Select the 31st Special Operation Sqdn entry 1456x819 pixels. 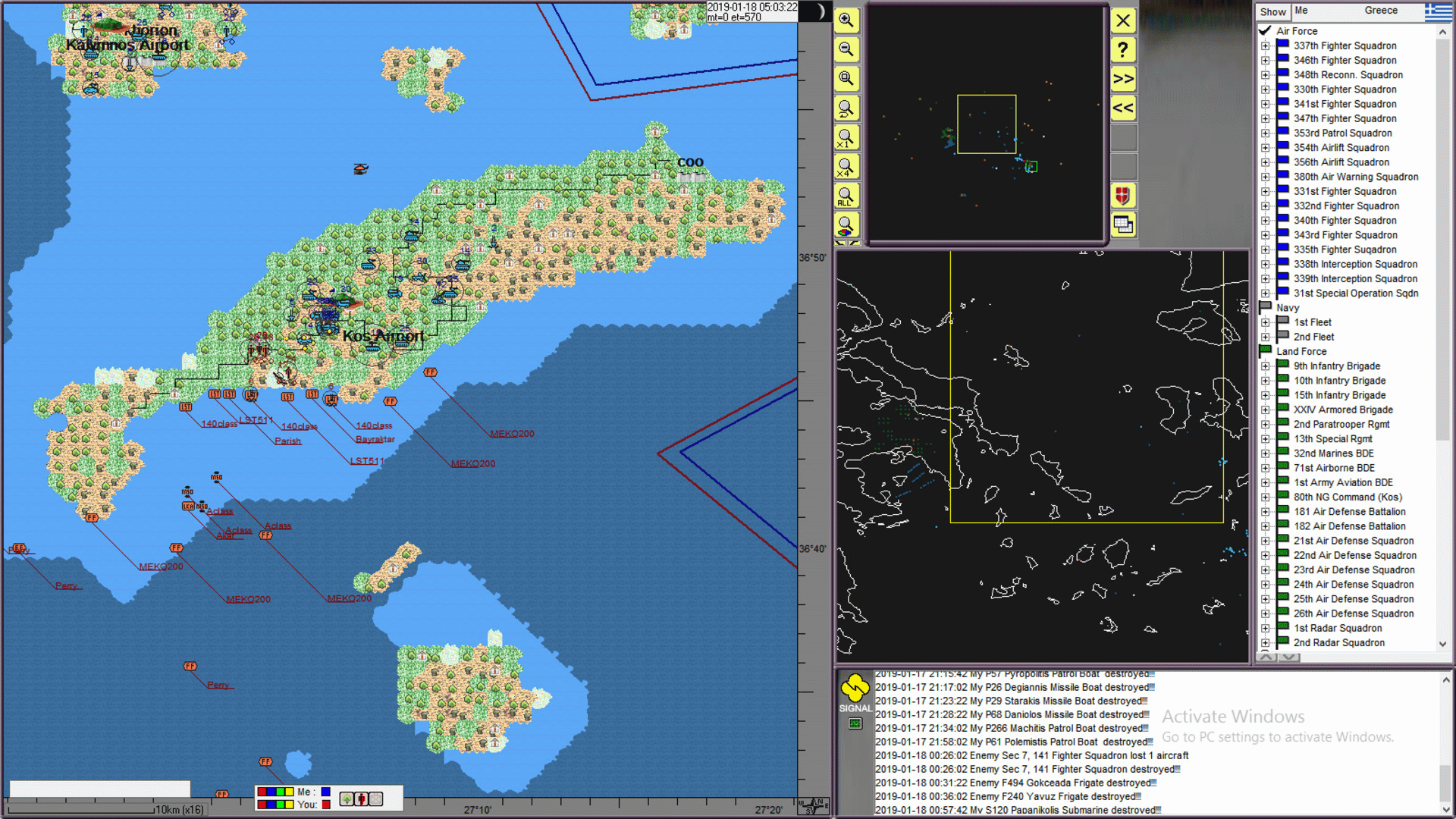click(x=1355, y=293)
